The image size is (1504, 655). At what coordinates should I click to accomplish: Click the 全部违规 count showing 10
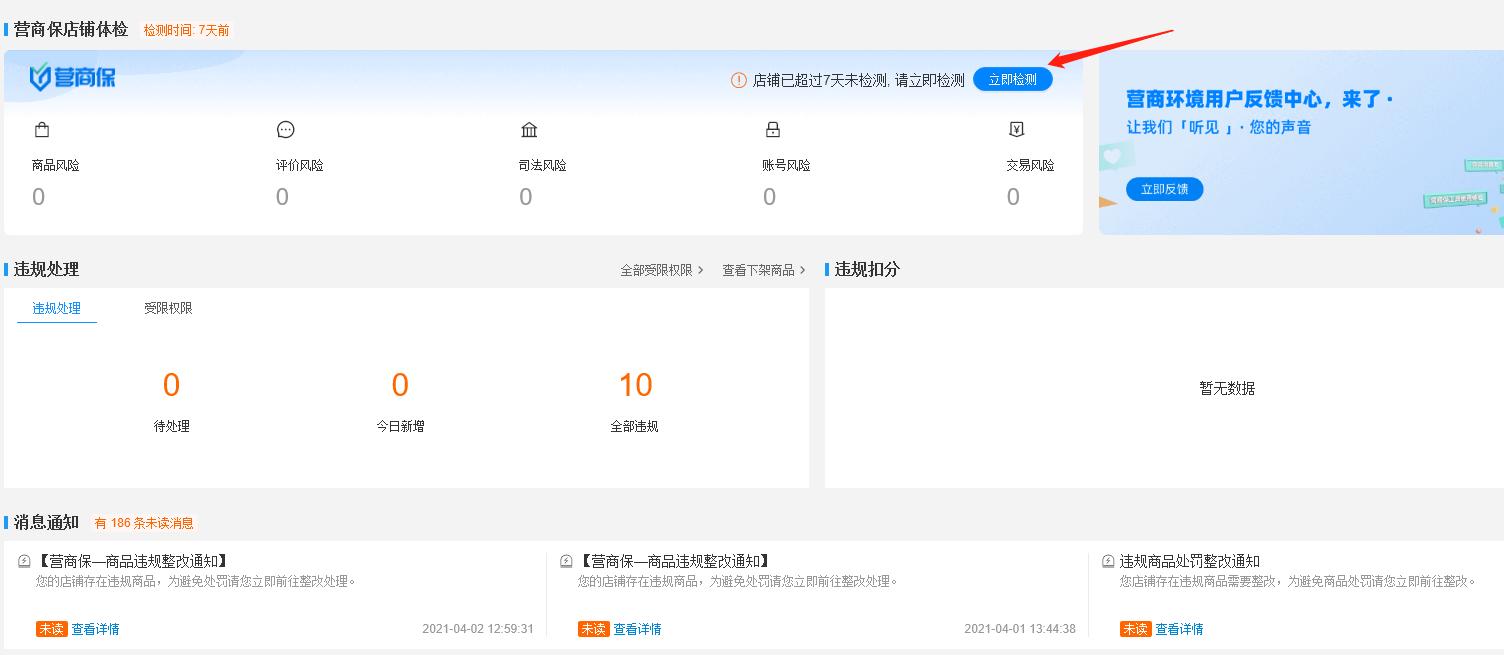[x=634, y=384]
